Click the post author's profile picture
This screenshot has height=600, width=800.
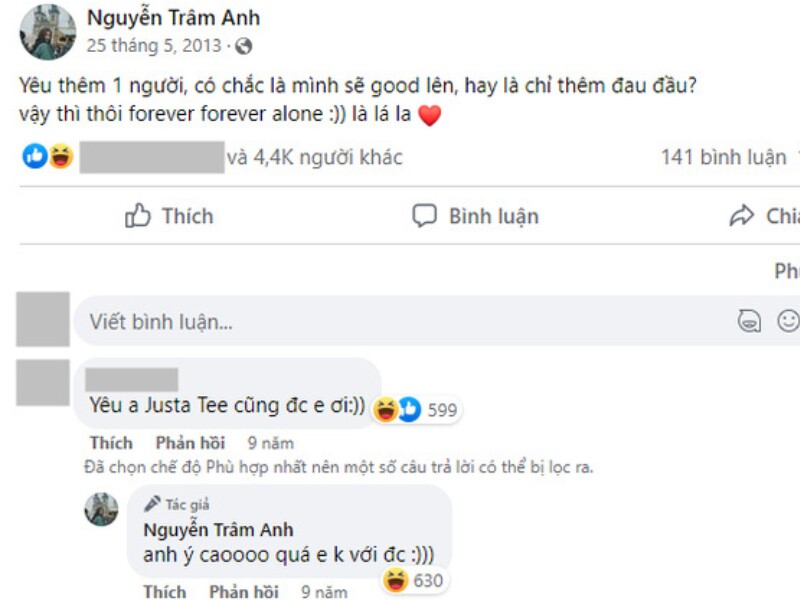coord(48,31)
